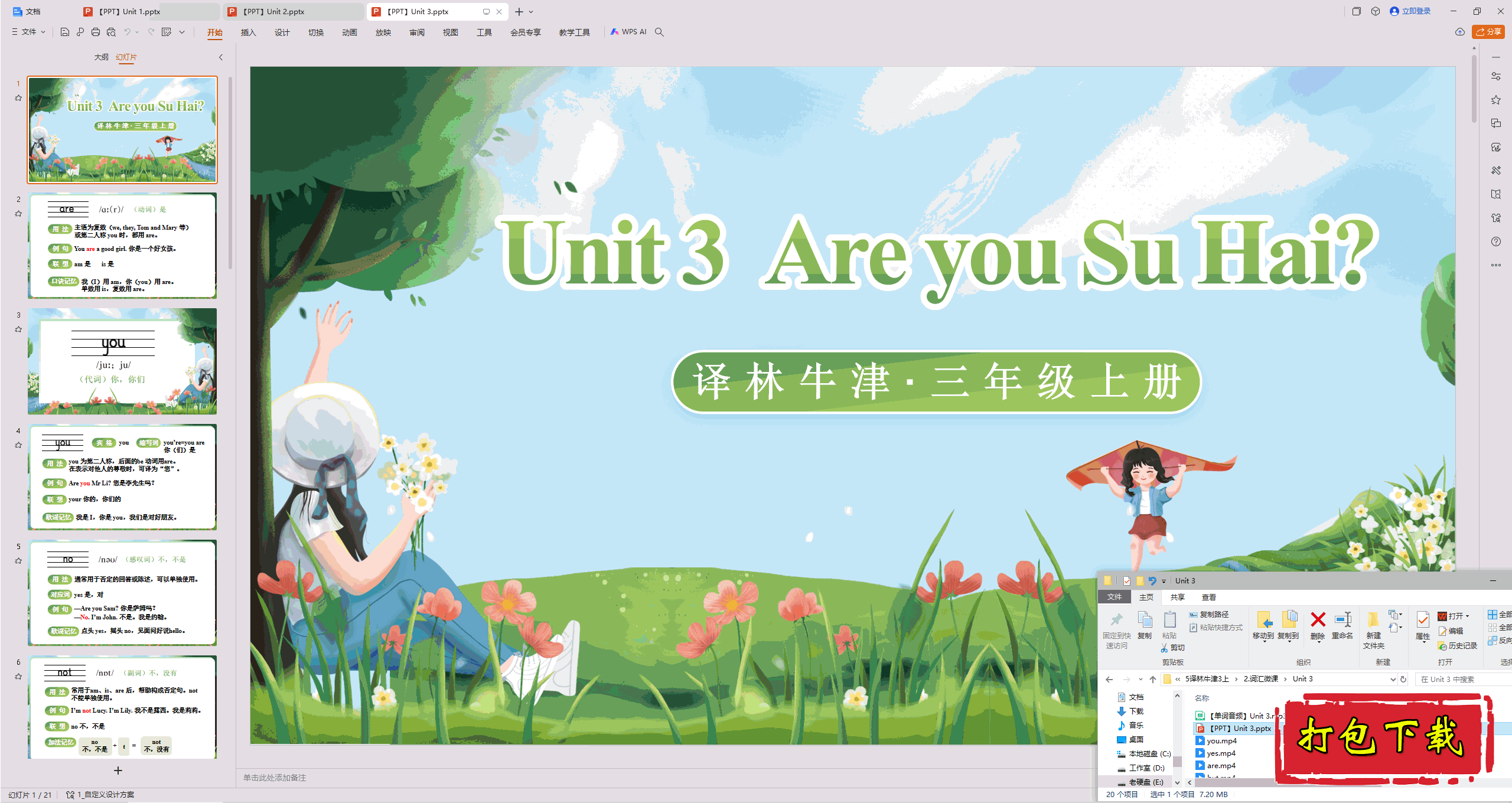Click the animation star beside slide 3

[18, 329]
